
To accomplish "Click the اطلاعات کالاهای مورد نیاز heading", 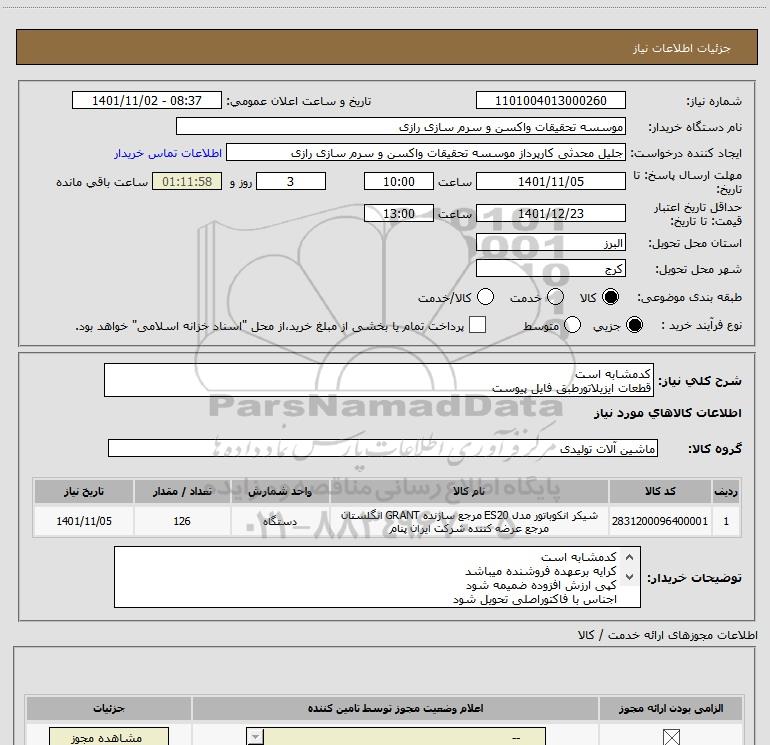I will click(668, 413).
